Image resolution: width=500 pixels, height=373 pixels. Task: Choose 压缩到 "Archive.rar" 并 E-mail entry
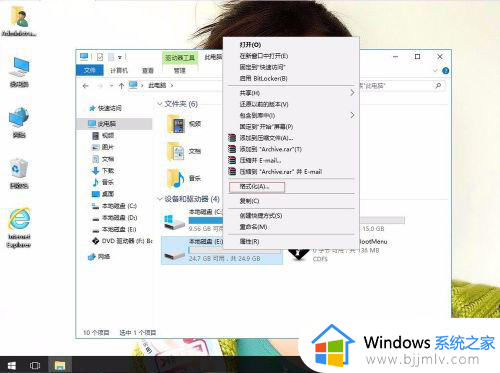click(281, 172)
